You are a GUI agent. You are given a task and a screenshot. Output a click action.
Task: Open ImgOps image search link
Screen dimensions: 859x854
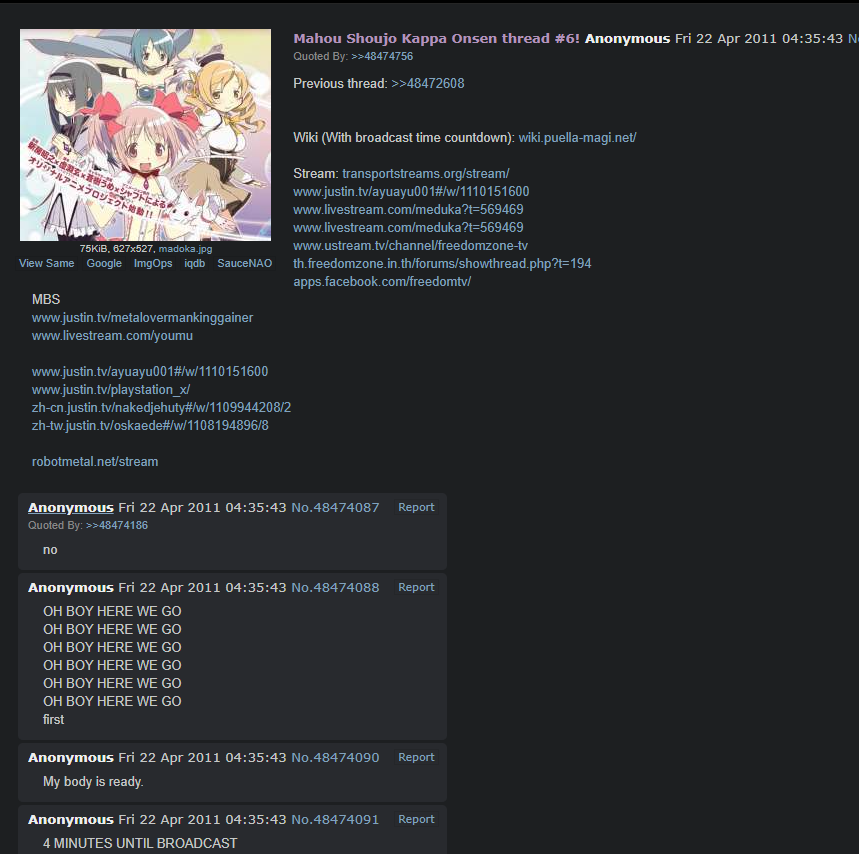tap(153, 263)
